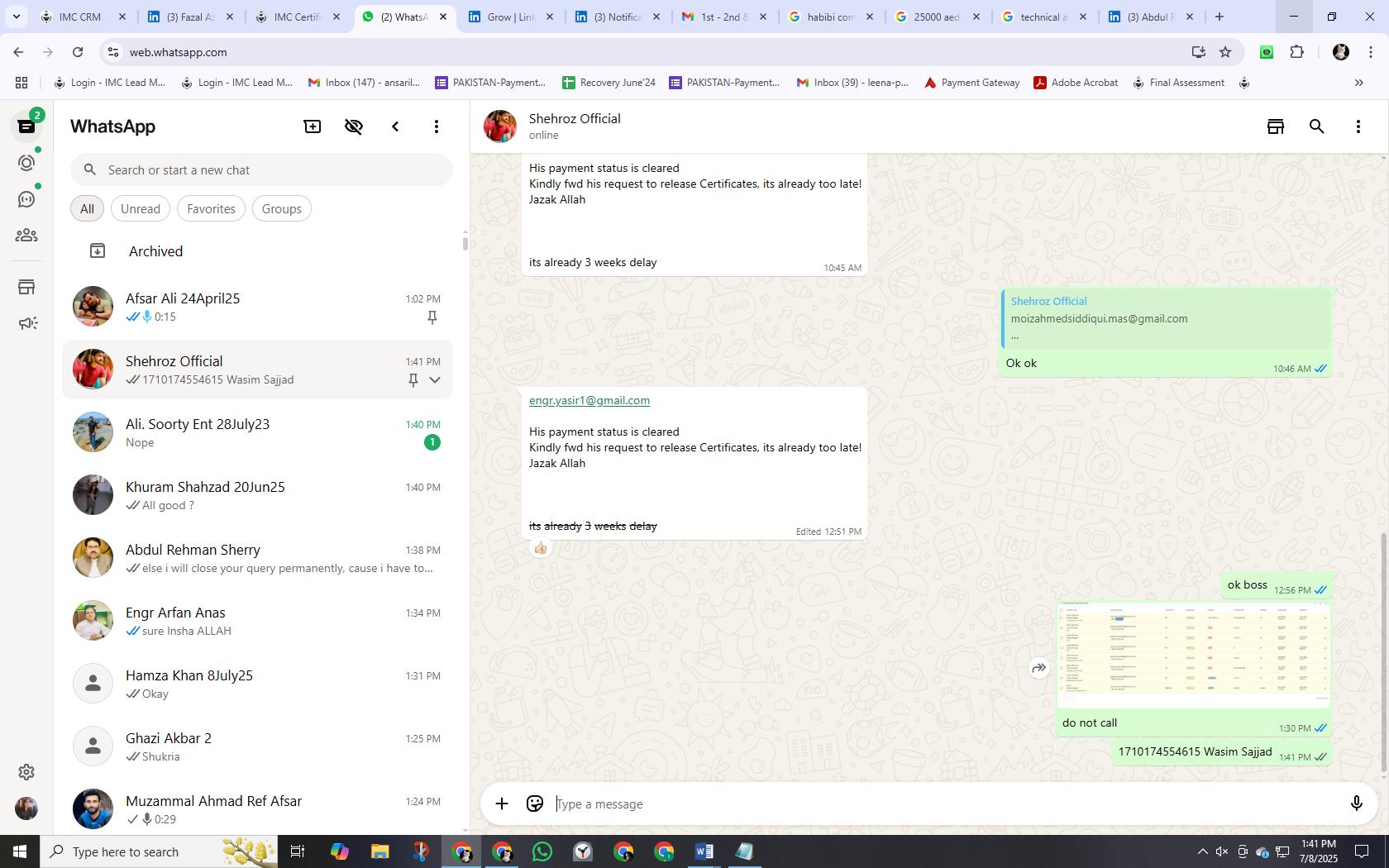The width and height of the screenshot is (1389, 868).
Task: Open engr.yasir1@gmail.com email link
Action: (589, 400)
